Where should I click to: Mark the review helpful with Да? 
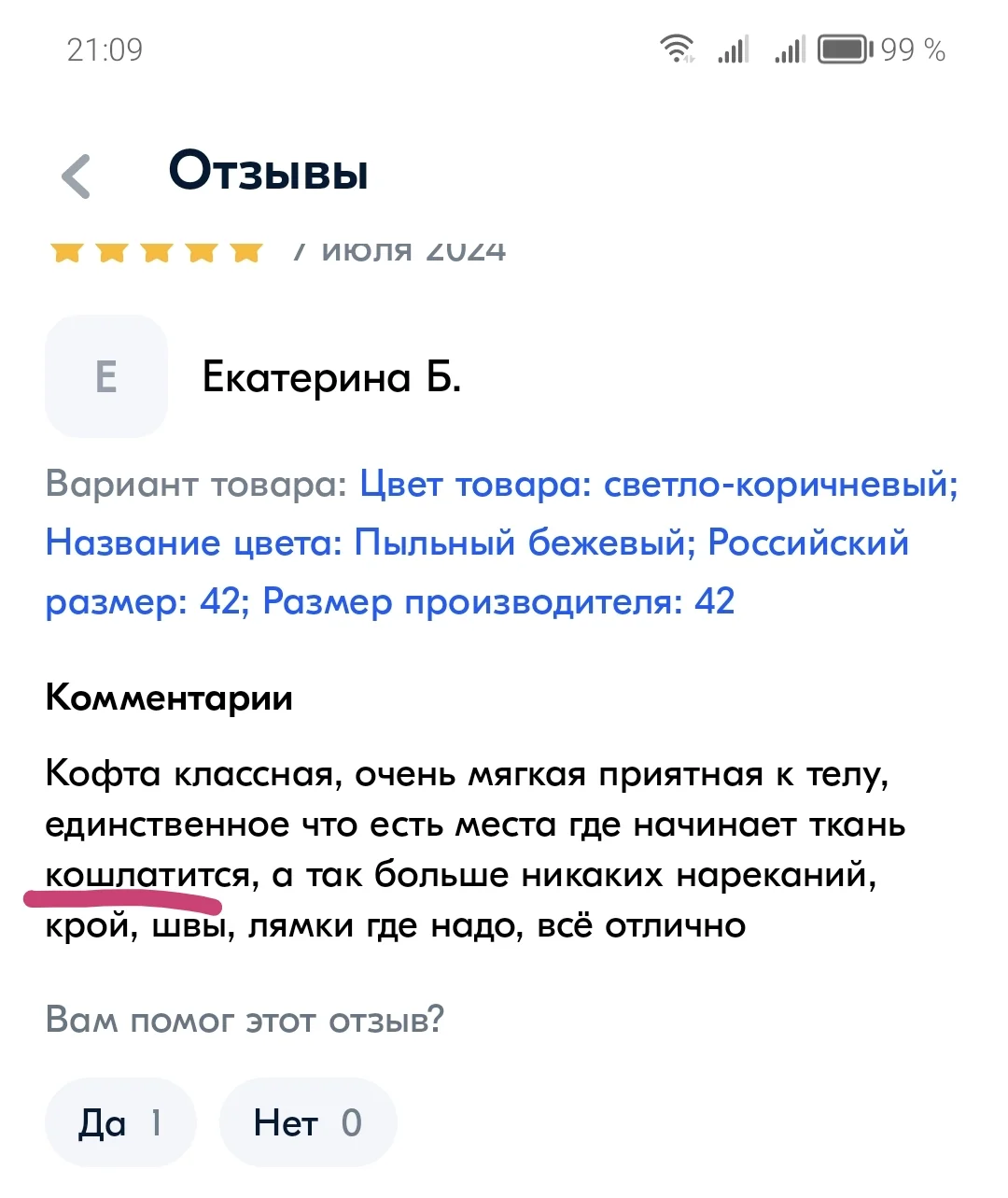pyautogui.click(x=119, y=1122)
